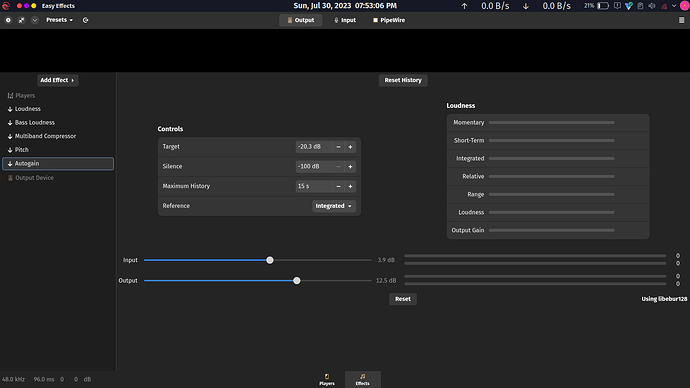
Task: Expand the Add Effect menu
Action: [58, 80]
